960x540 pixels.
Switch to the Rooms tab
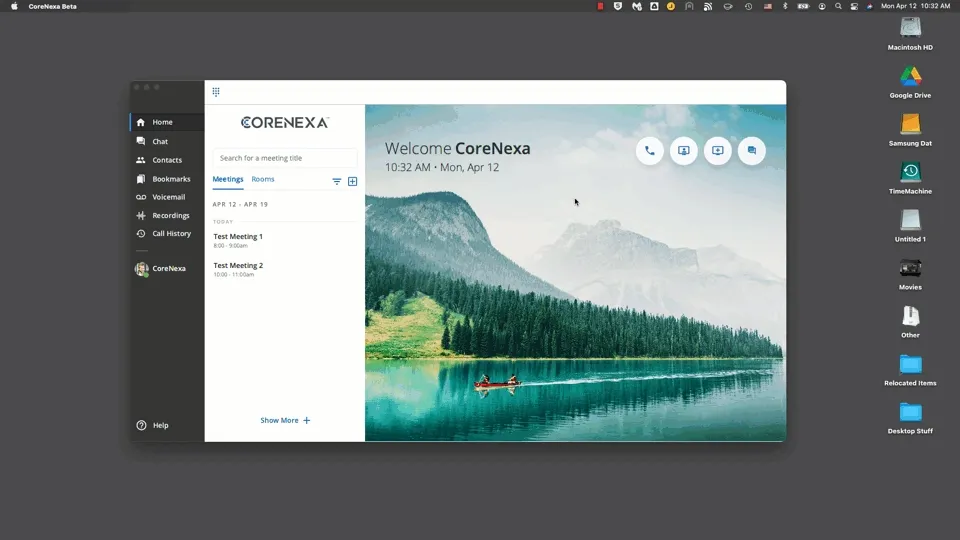click(263, 179)
